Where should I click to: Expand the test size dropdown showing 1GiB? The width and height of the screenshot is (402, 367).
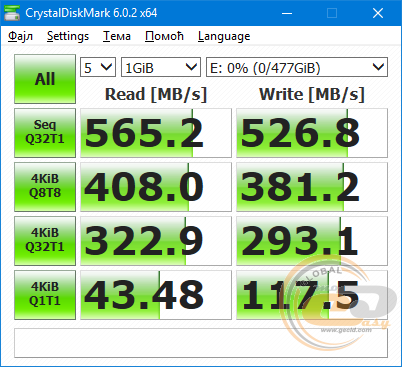point(161,67)
